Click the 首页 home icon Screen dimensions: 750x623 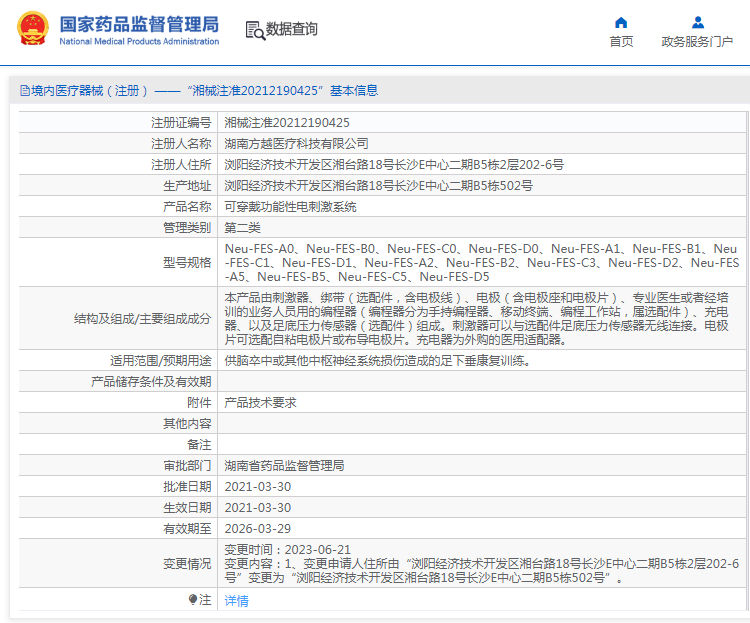pyautogui.click(x=621, y=22)
